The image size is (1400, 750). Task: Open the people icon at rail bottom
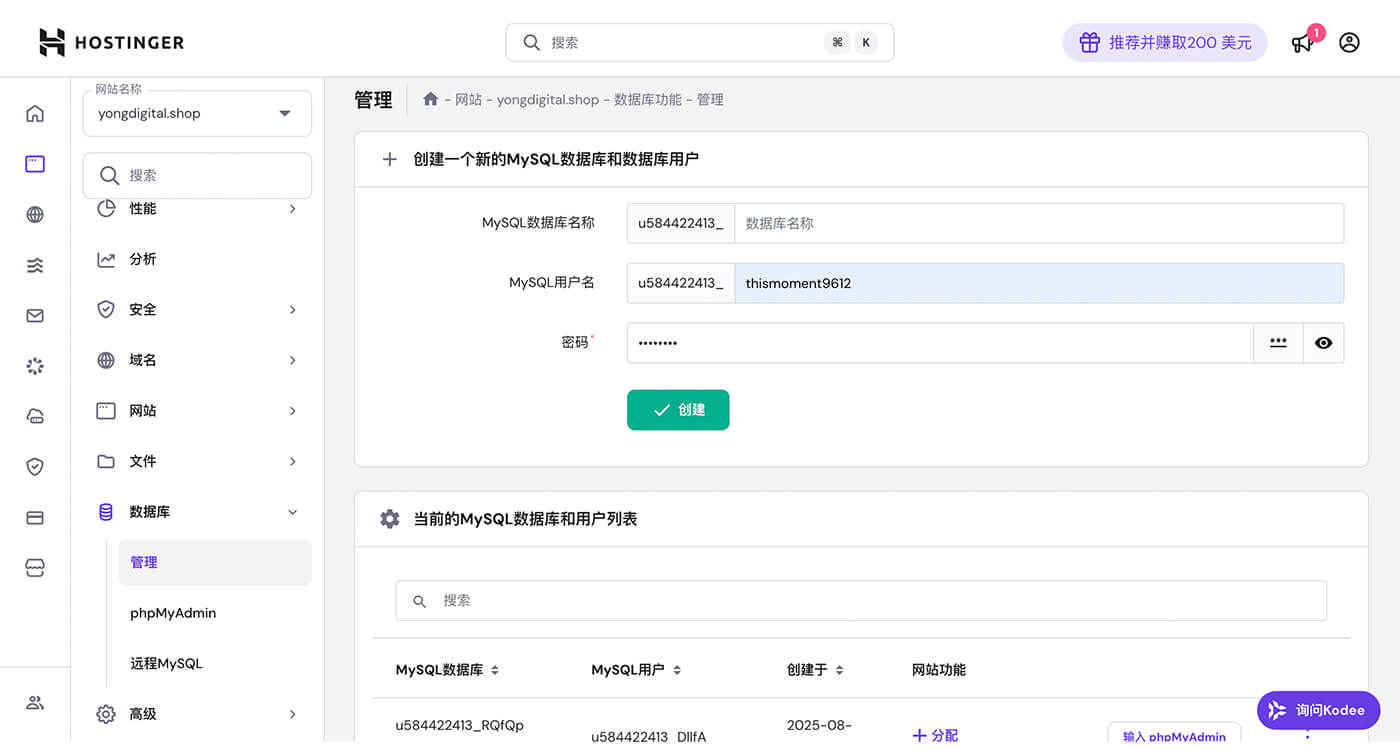35,702
